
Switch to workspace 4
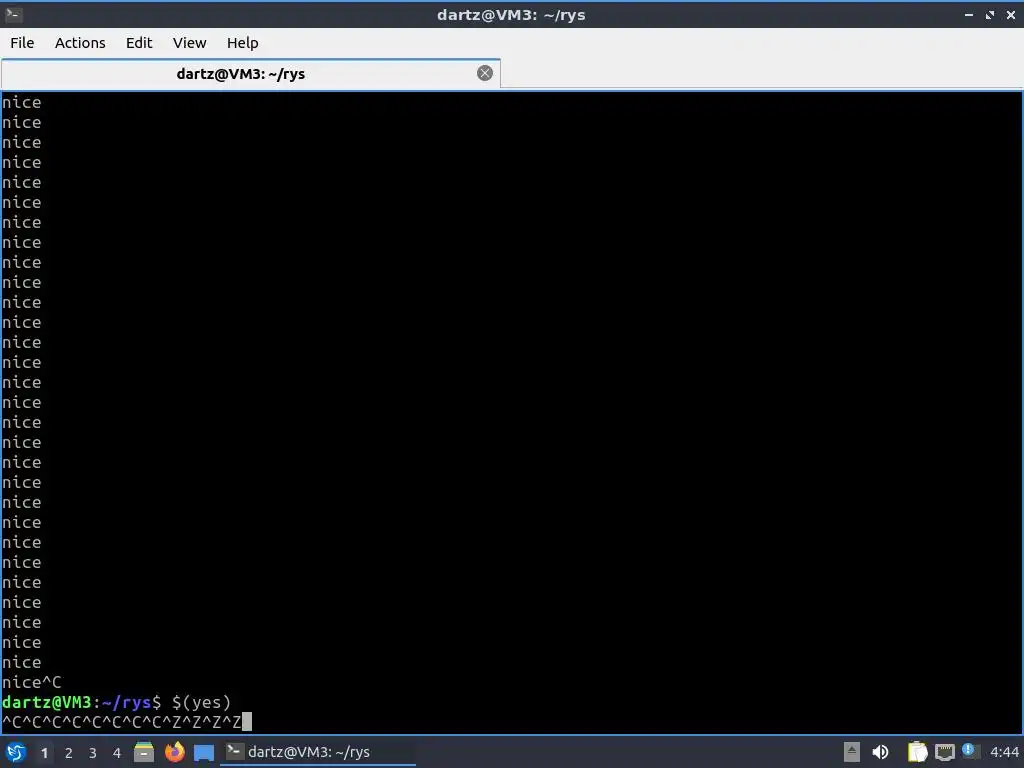click(x=117, y=753)
